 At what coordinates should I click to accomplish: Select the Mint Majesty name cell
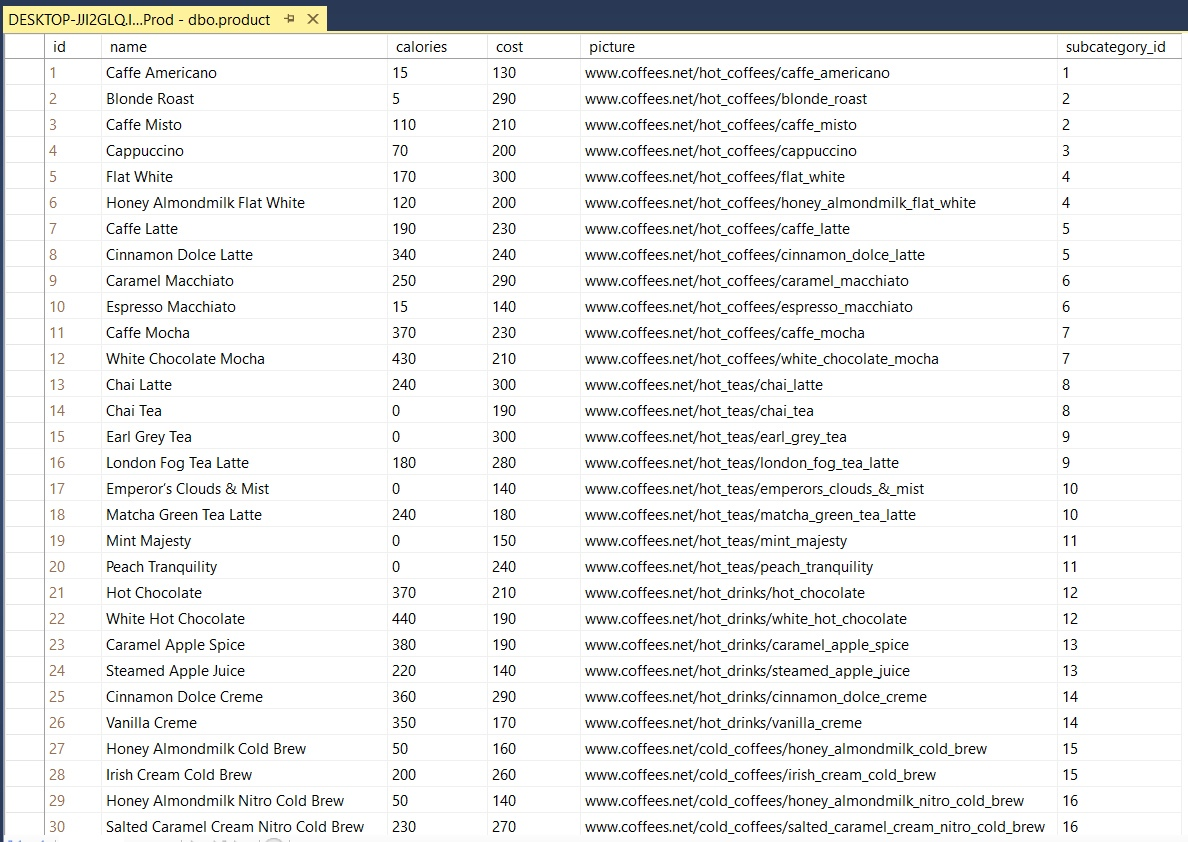244,541
